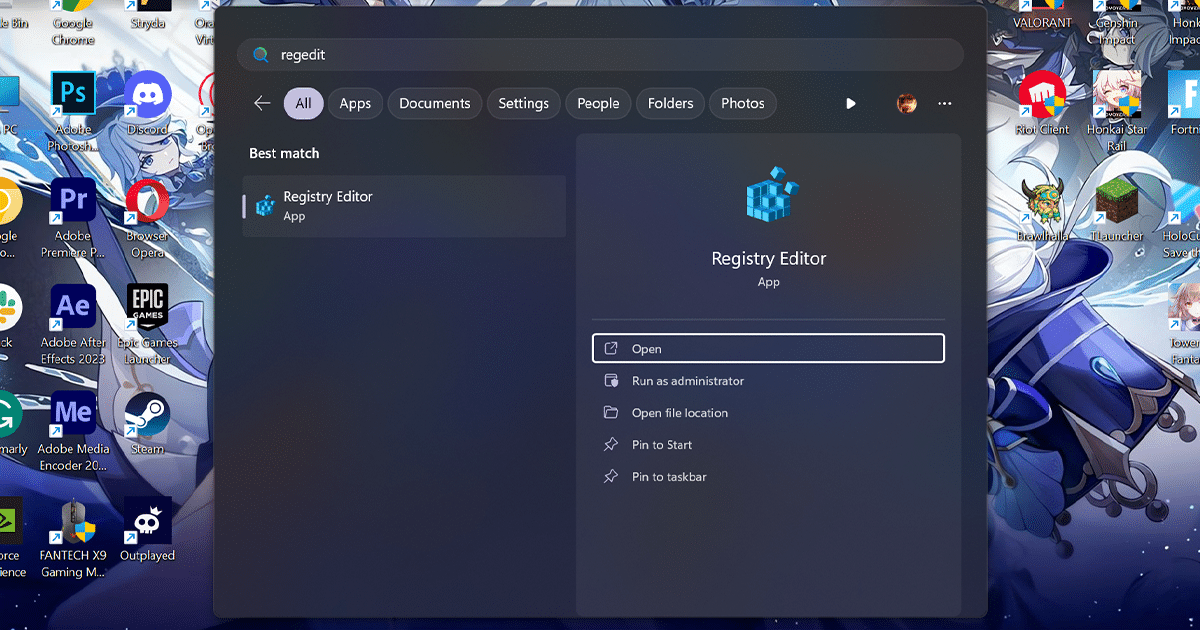1200x630 pixels.
Task: Open the user profile avatar icon
Action: 907,103
